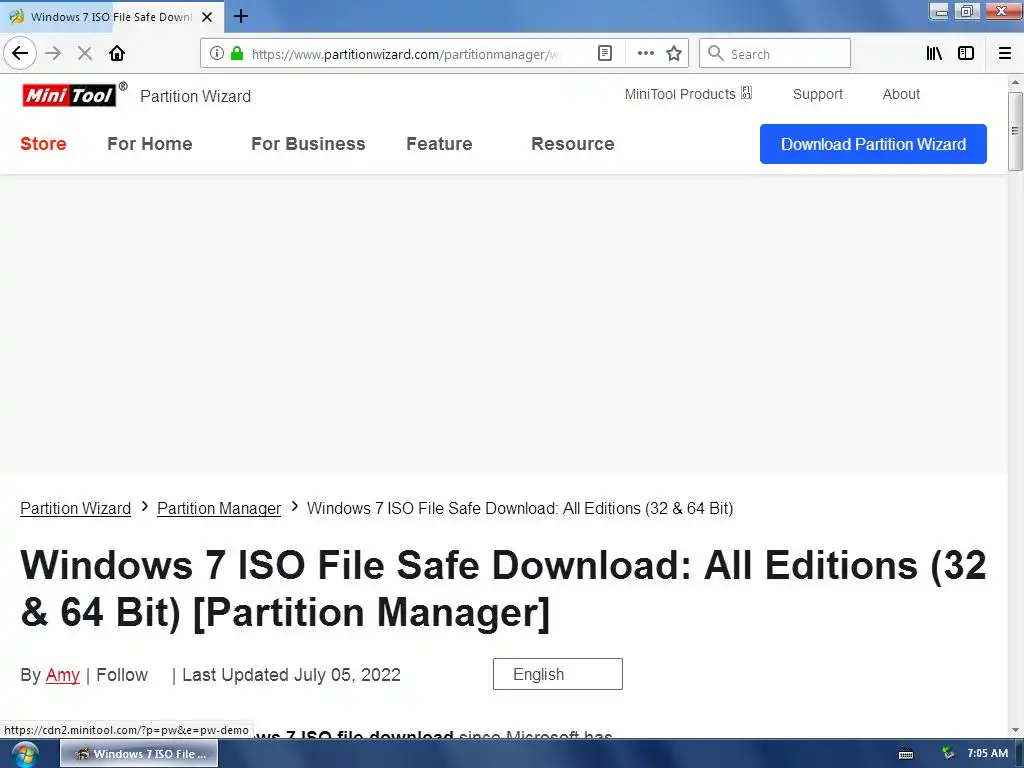Image resolution: width=1024 pixels, height=768 pixels.
Task: Show site information icon in address bar
Action: (217, 53)
